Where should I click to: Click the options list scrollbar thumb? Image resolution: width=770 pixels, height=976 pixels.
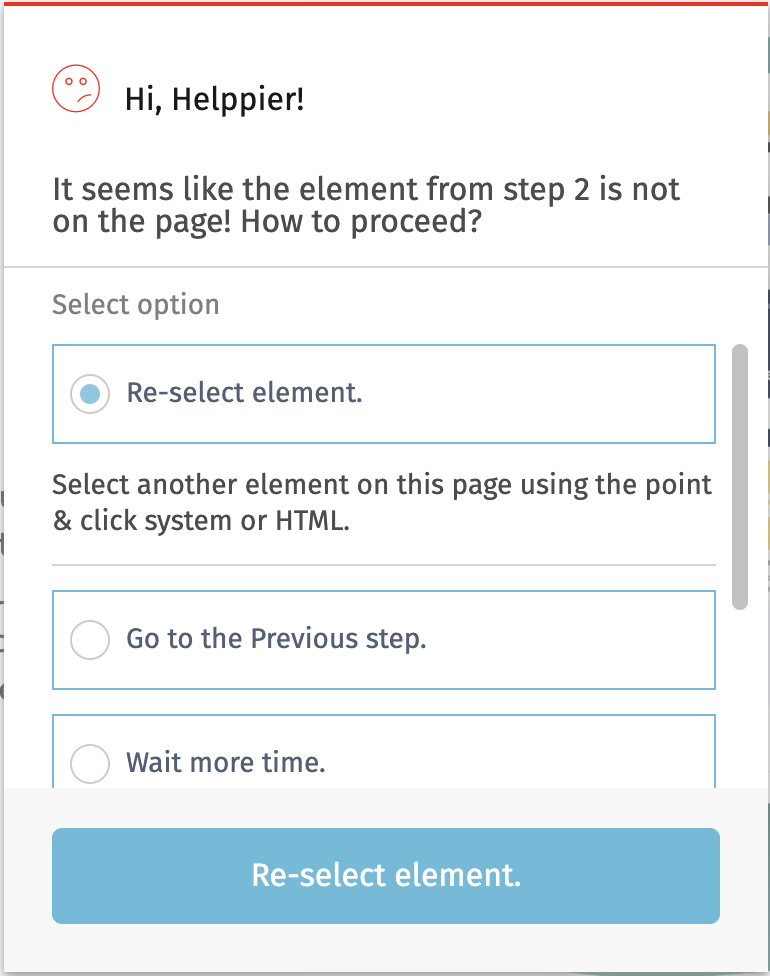coord(740,476)
